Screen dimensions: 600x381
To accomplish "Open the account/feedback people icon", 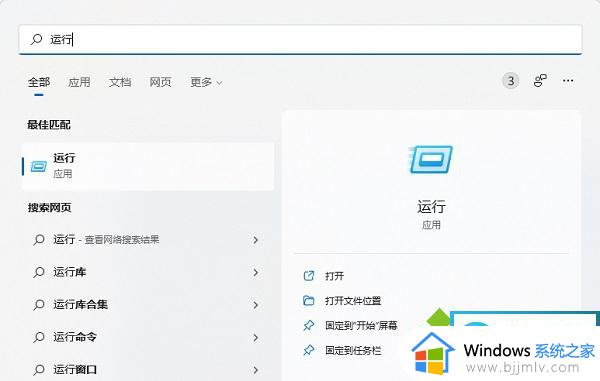I will click(x=540, y=81).
